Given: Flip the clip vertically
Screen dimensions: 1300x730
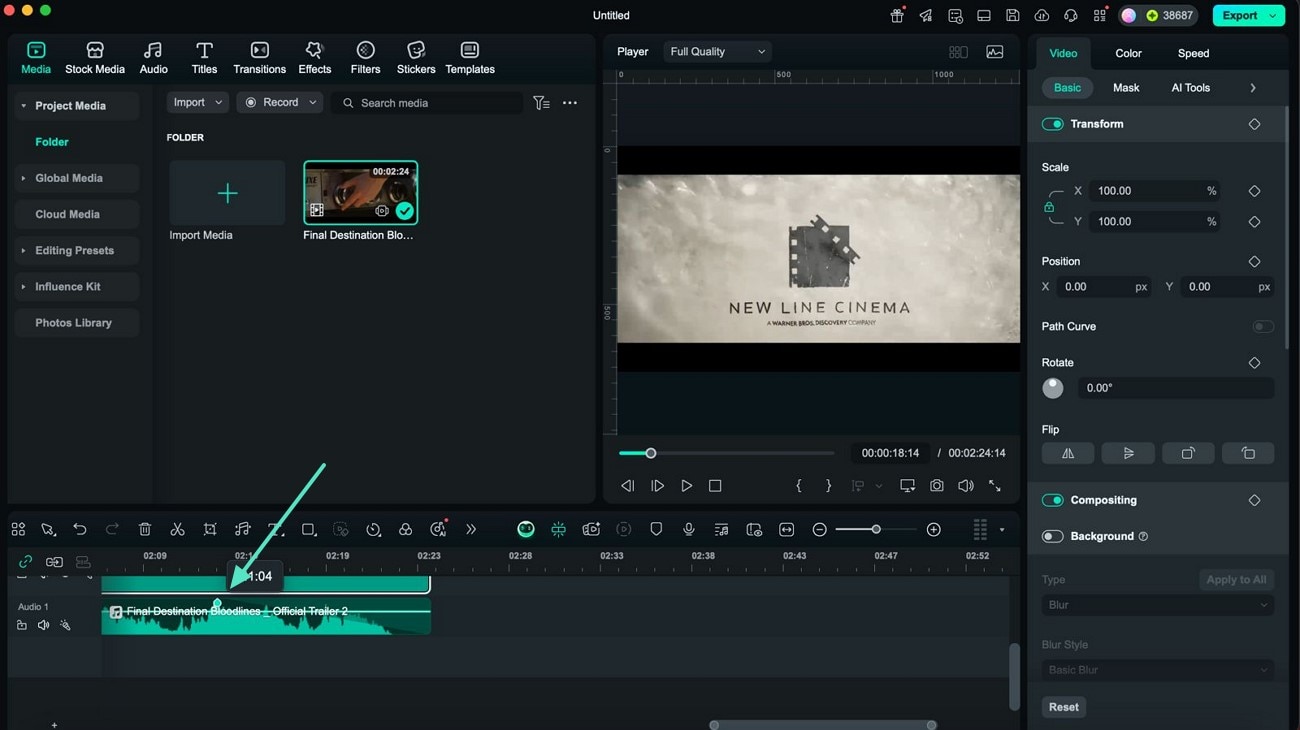Looking at the screenshot, I should click(1128, 453).
